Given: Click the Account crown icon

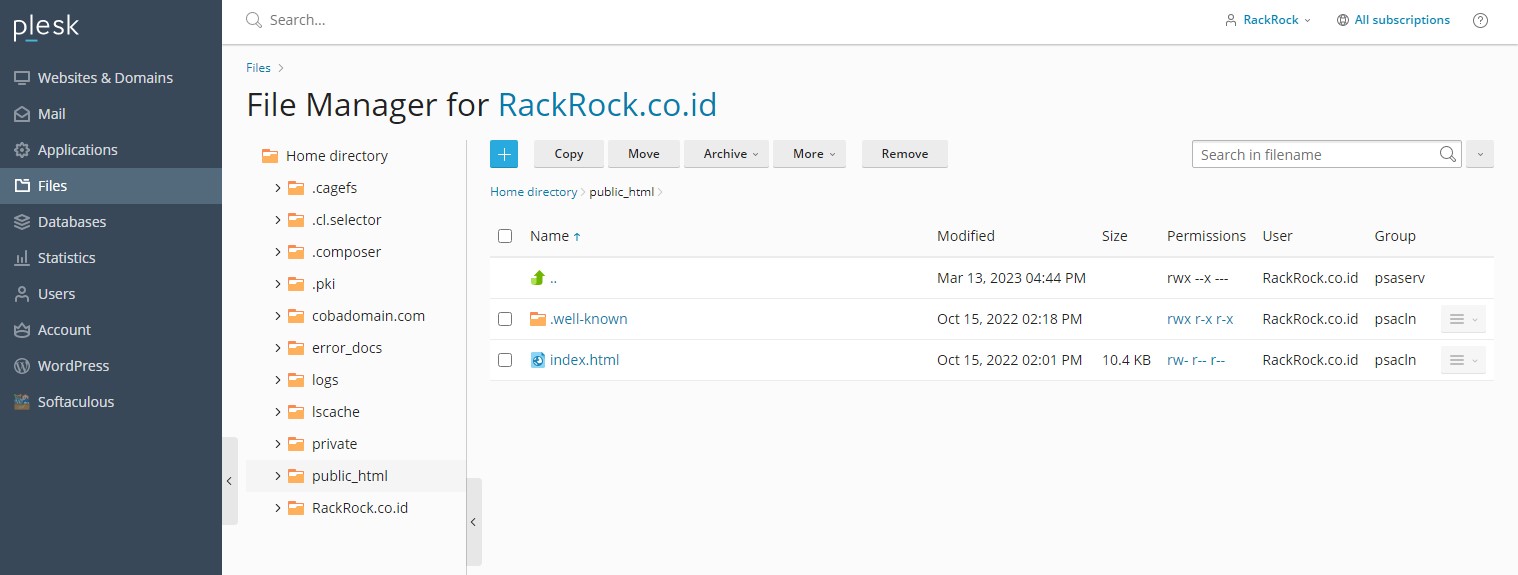Looking at the screenshot, I should [21, 330].
